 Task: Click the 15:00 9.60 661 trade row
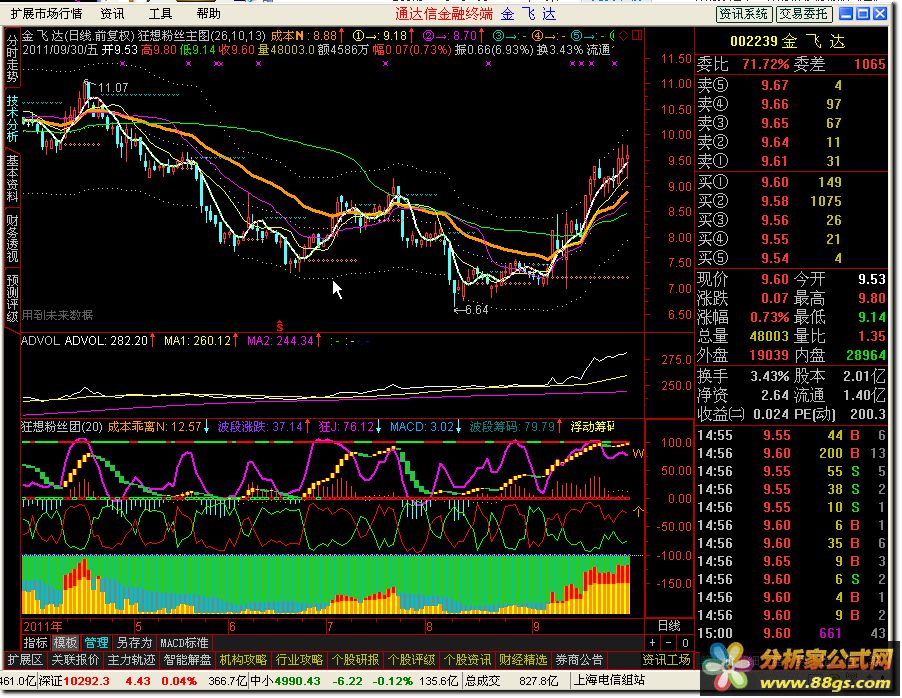[x=792, y=634]
